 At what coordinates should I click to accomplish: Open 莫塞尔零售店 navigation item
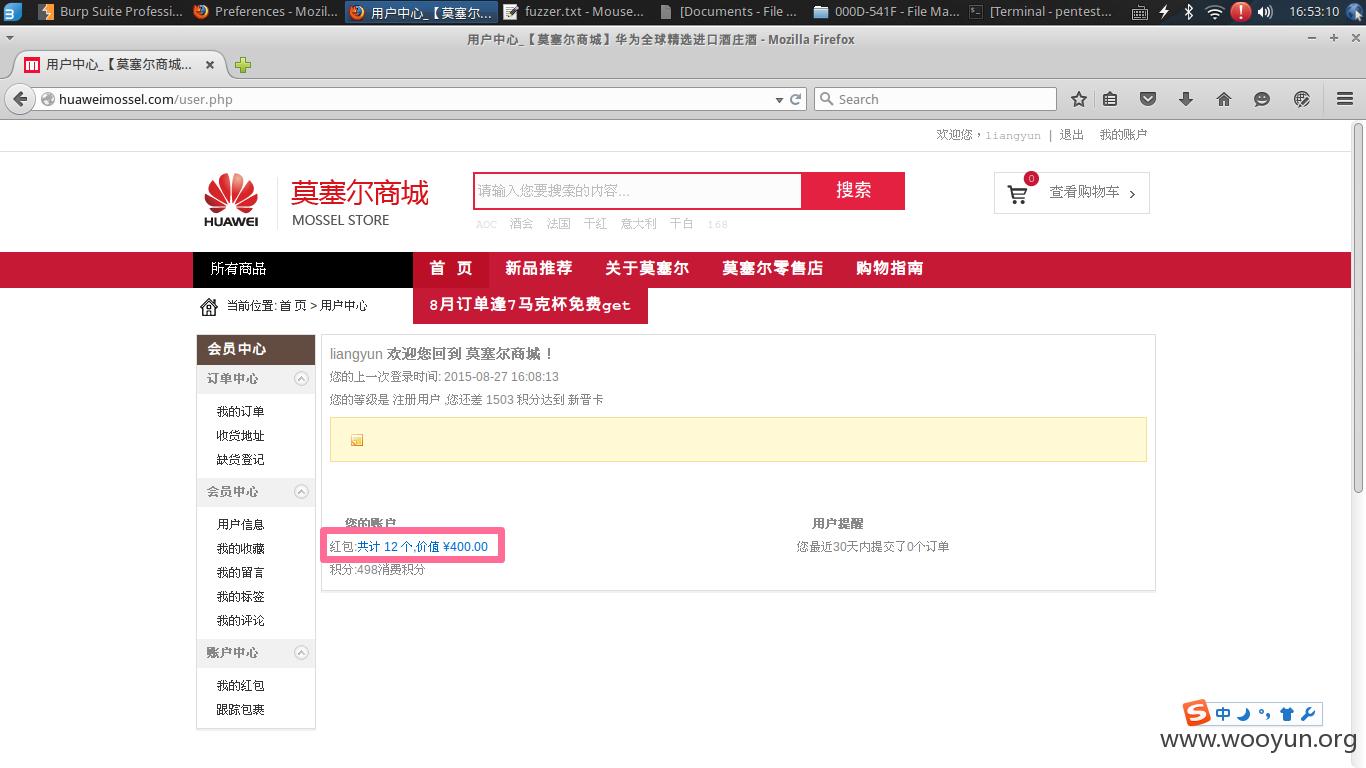coord(773,268)
